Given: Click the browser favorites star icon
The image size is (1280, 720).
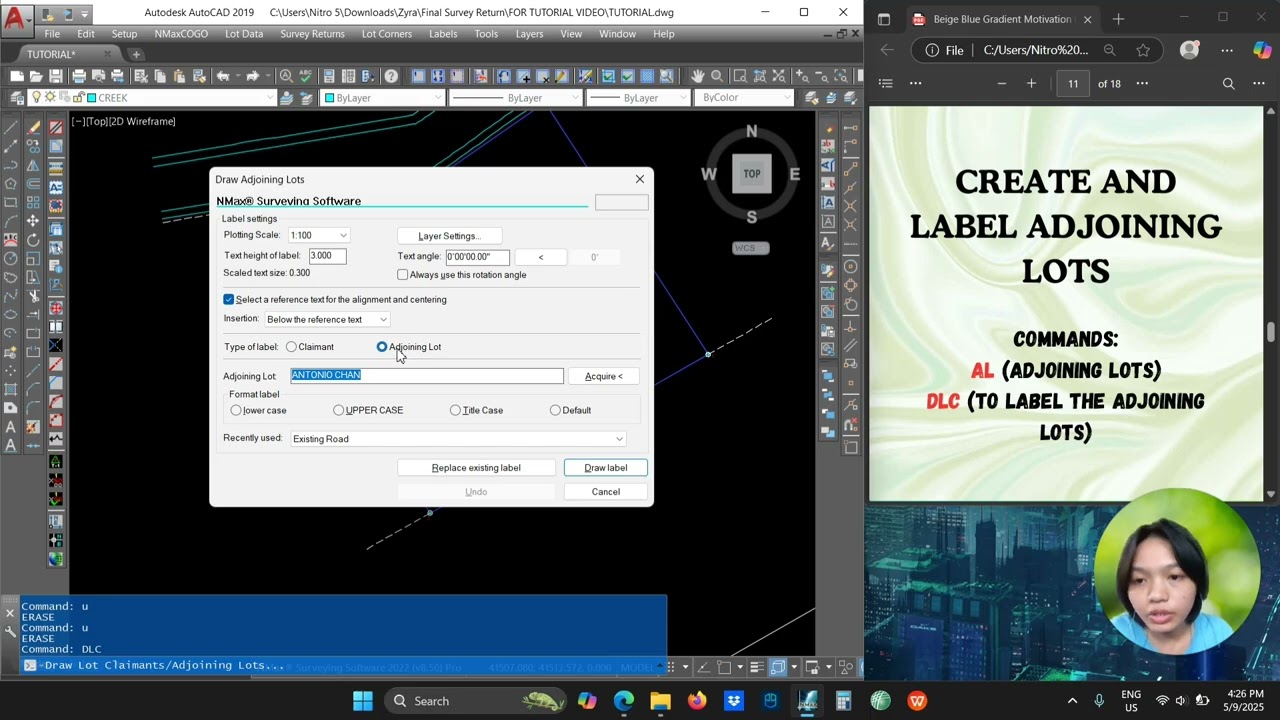Looking at the screenshot, I should (x=1143, y=50).
